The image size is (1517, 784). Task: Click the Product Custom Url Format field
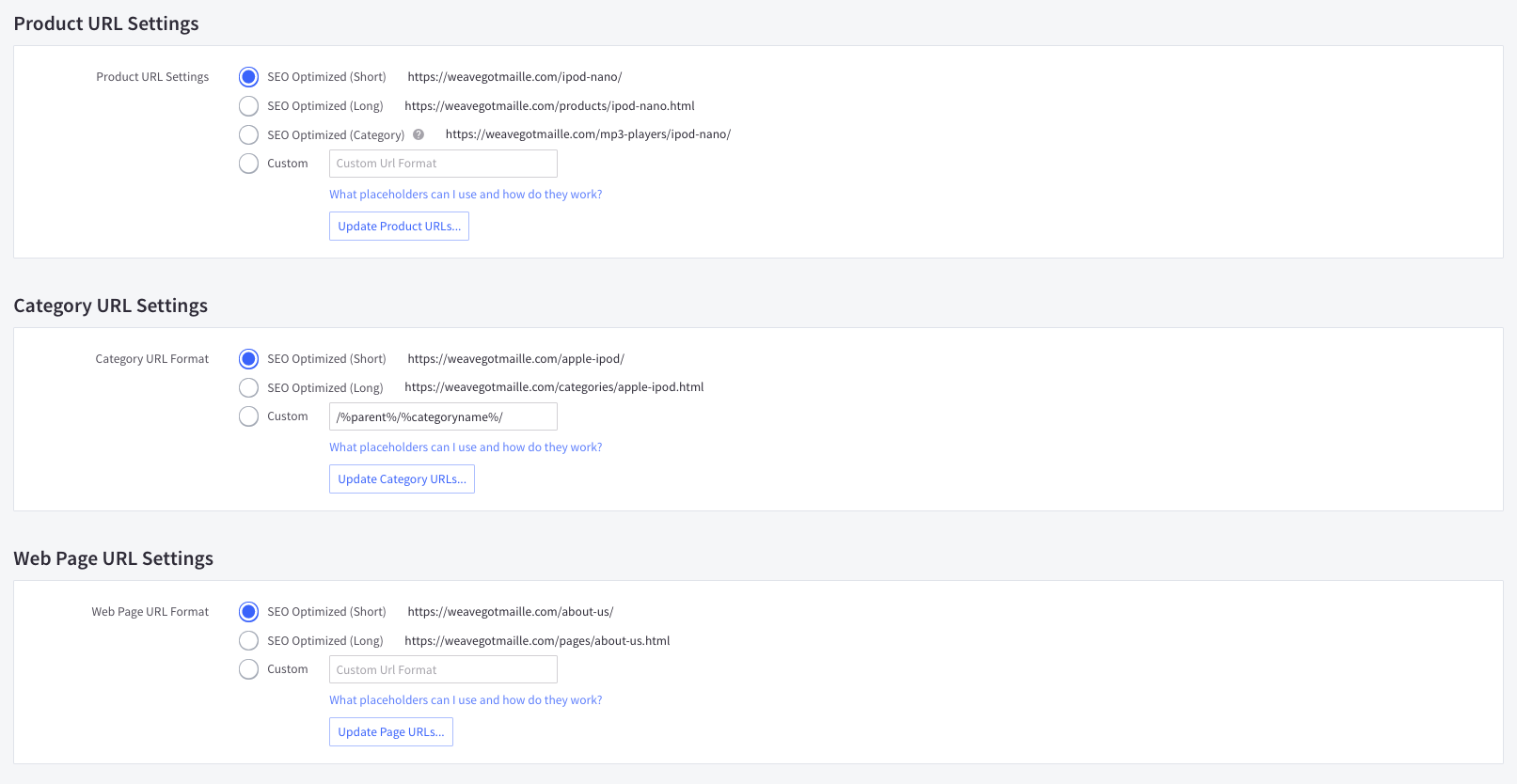click(x=443, y=164)
